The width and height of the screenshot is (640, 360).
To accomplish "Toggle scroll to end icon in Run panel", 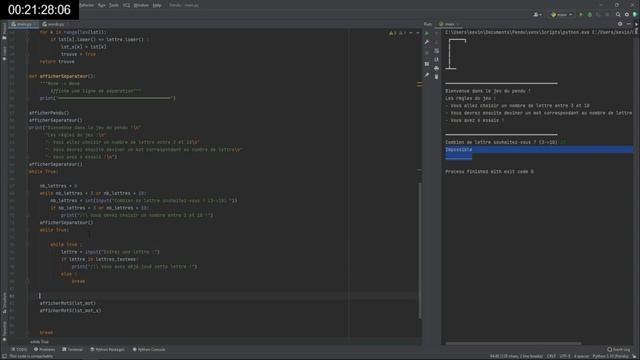I will (x=436, y=60).
